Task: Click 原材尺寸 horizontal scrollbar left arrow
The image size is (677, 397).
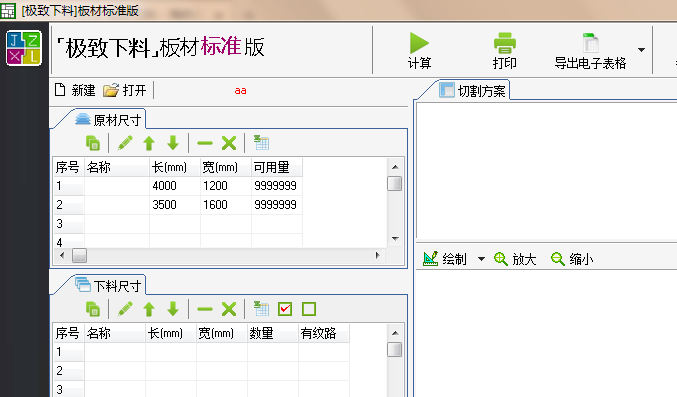Action: coord(62,255)
